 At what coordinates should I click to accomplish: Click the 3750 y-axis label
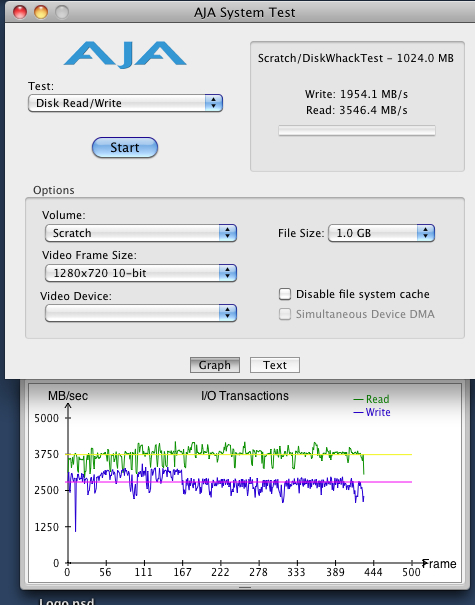coord(46,454)
